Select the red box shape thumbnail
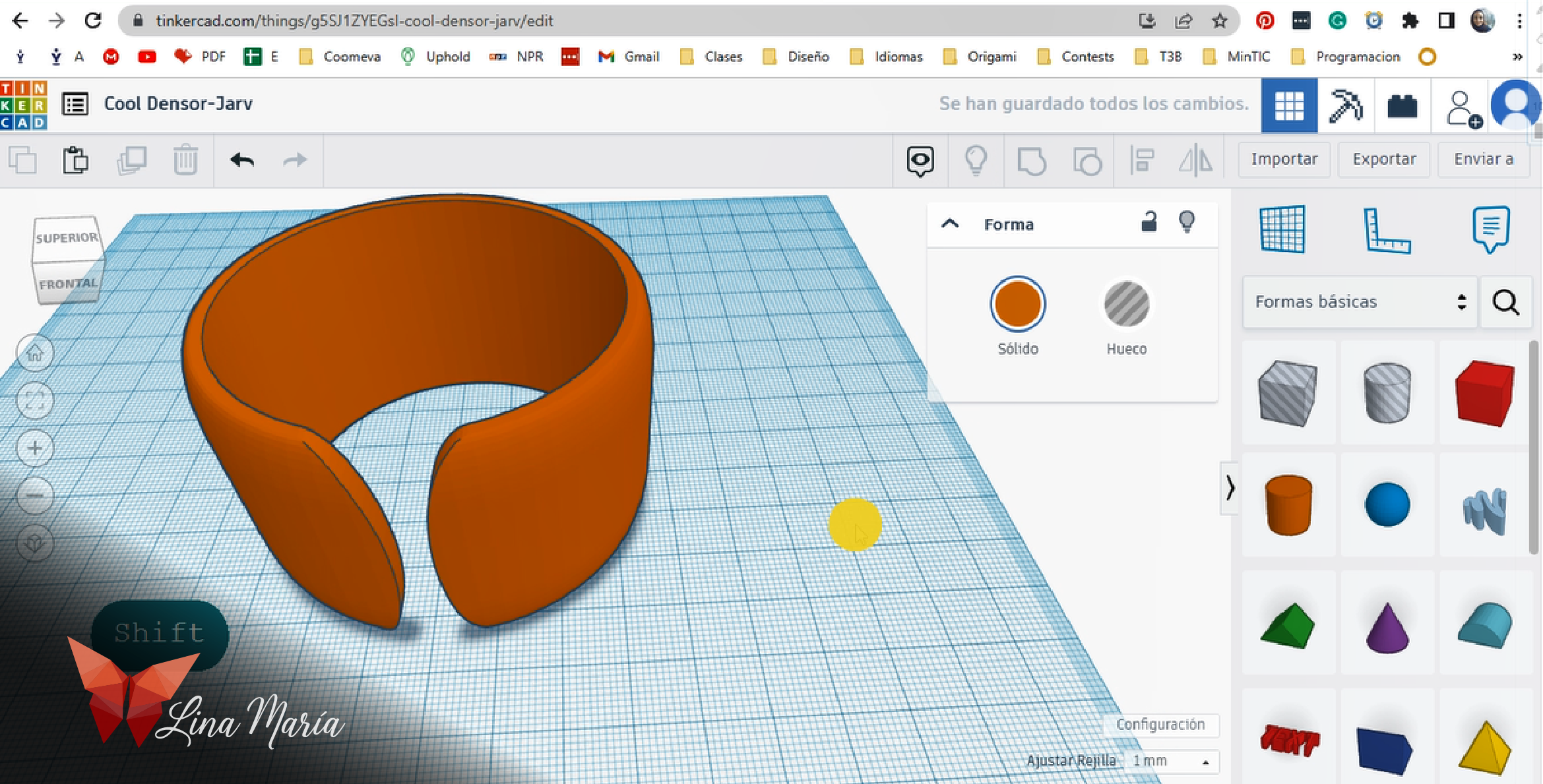 pos(1485,392)
